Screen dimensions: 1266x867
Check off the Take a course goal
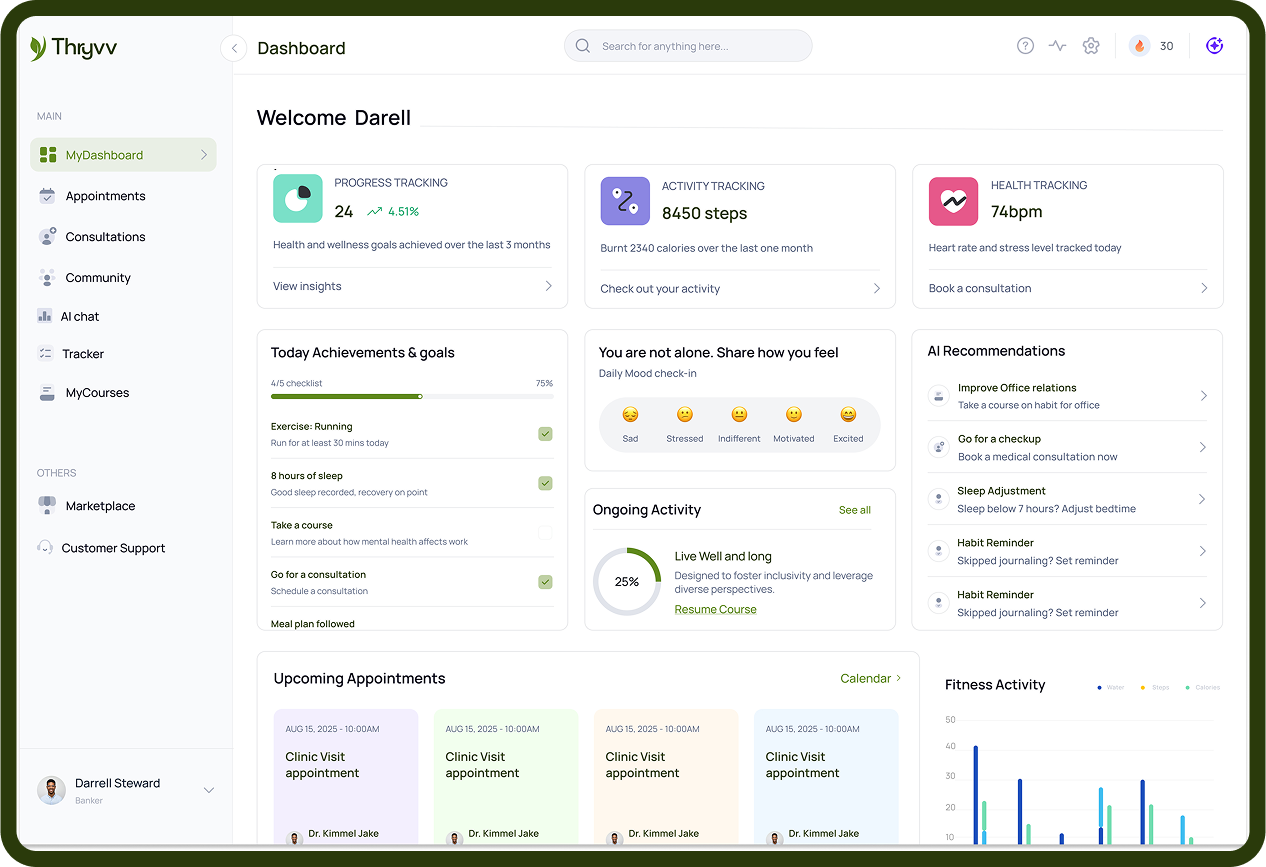click(x=545, y=532)
